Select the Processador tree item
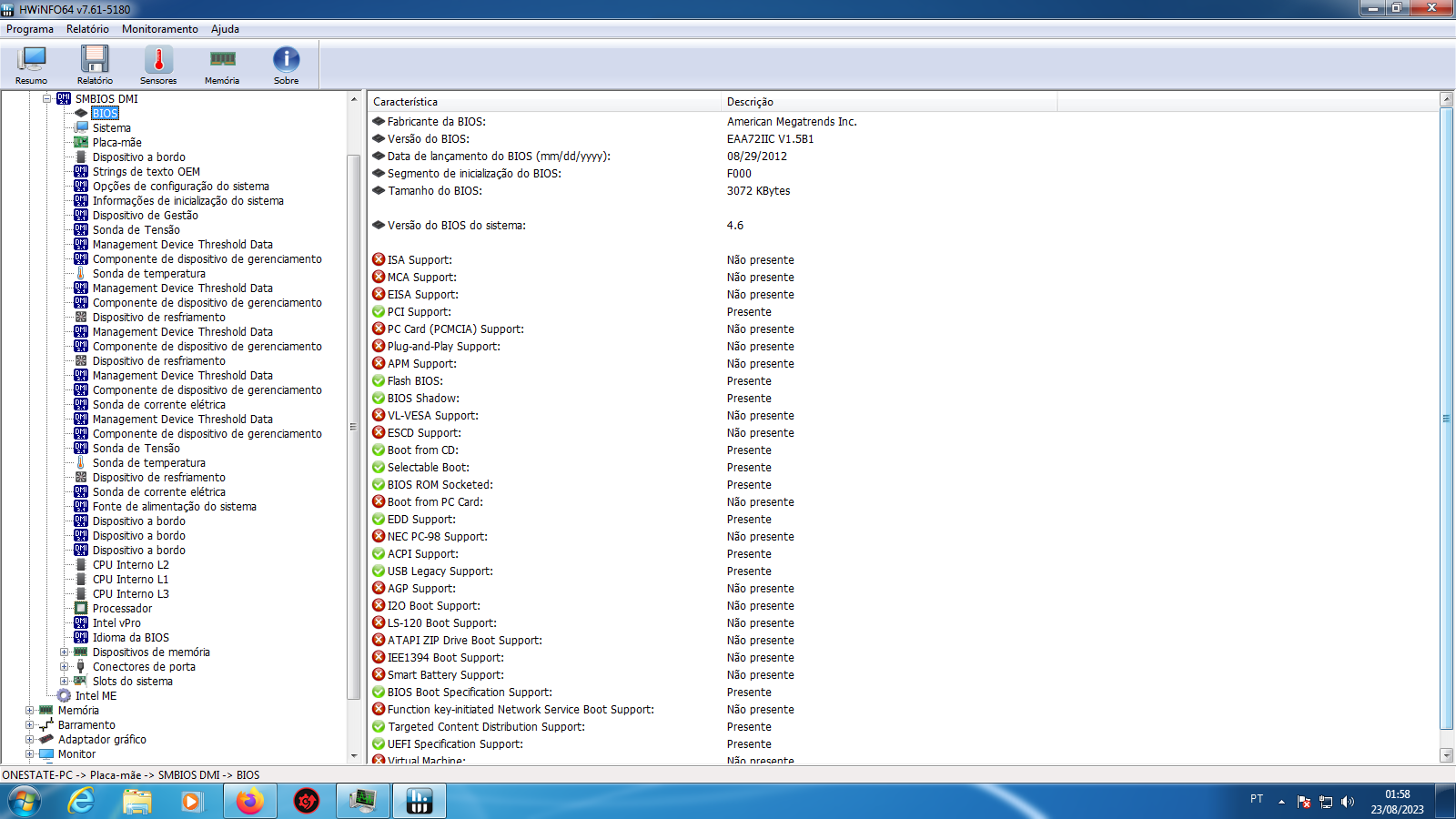The height and width of the screenshot is (819, 1456). click(122, 609)
